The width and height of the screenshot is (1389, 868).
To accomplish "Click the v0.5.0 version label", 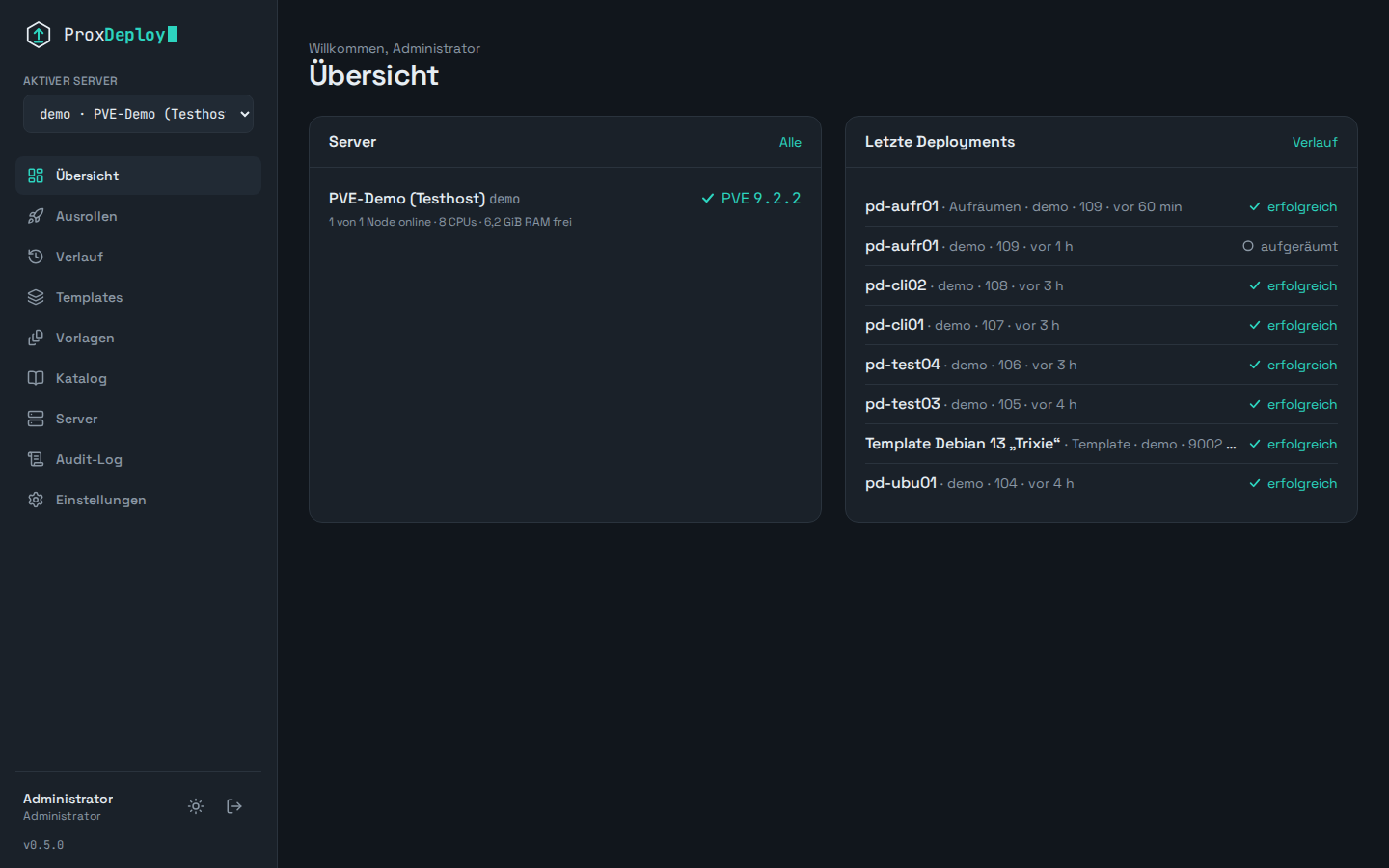I will point(43,845).
